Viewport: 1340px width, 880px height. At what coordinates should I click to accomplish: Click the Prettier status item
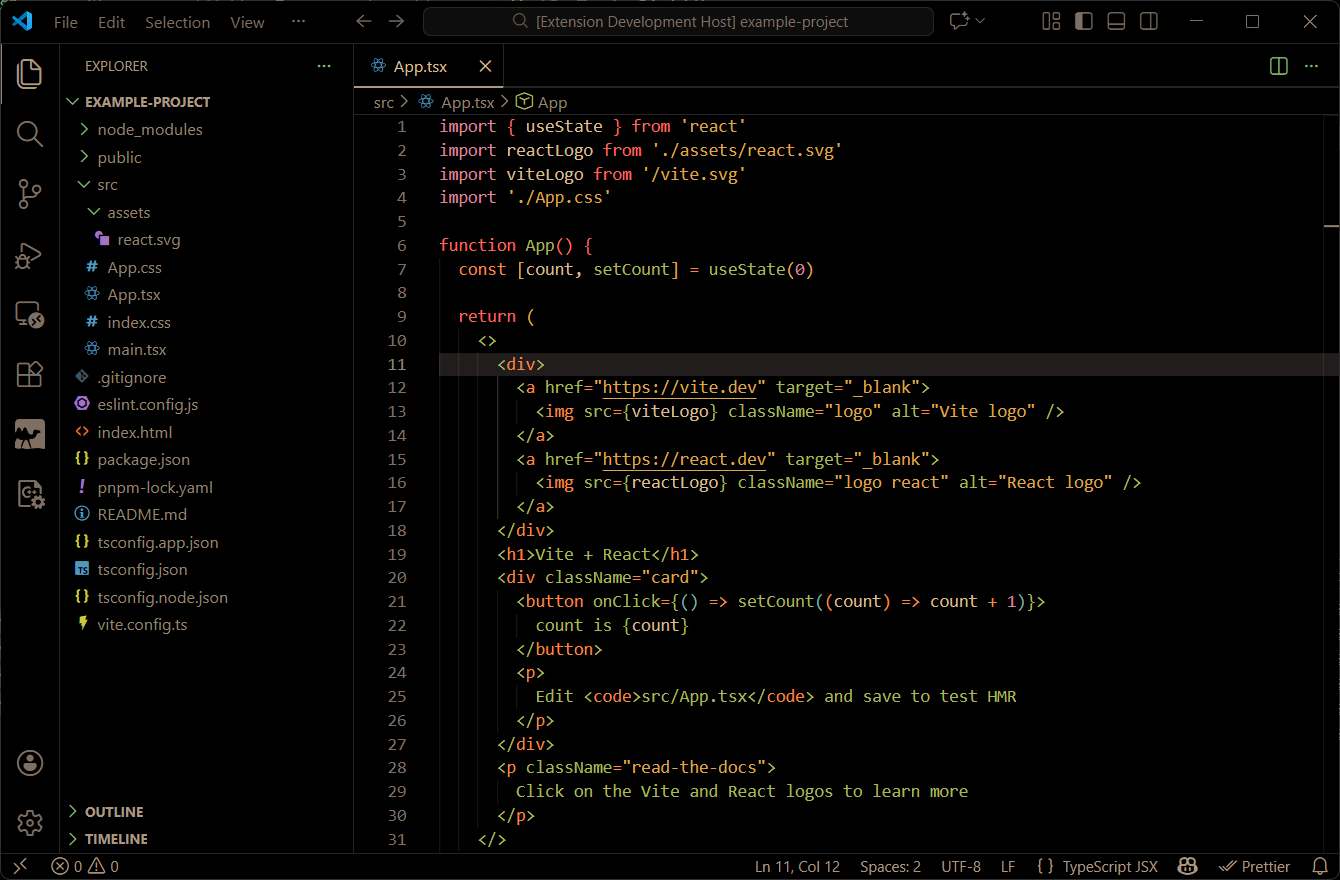point(1254,867)
